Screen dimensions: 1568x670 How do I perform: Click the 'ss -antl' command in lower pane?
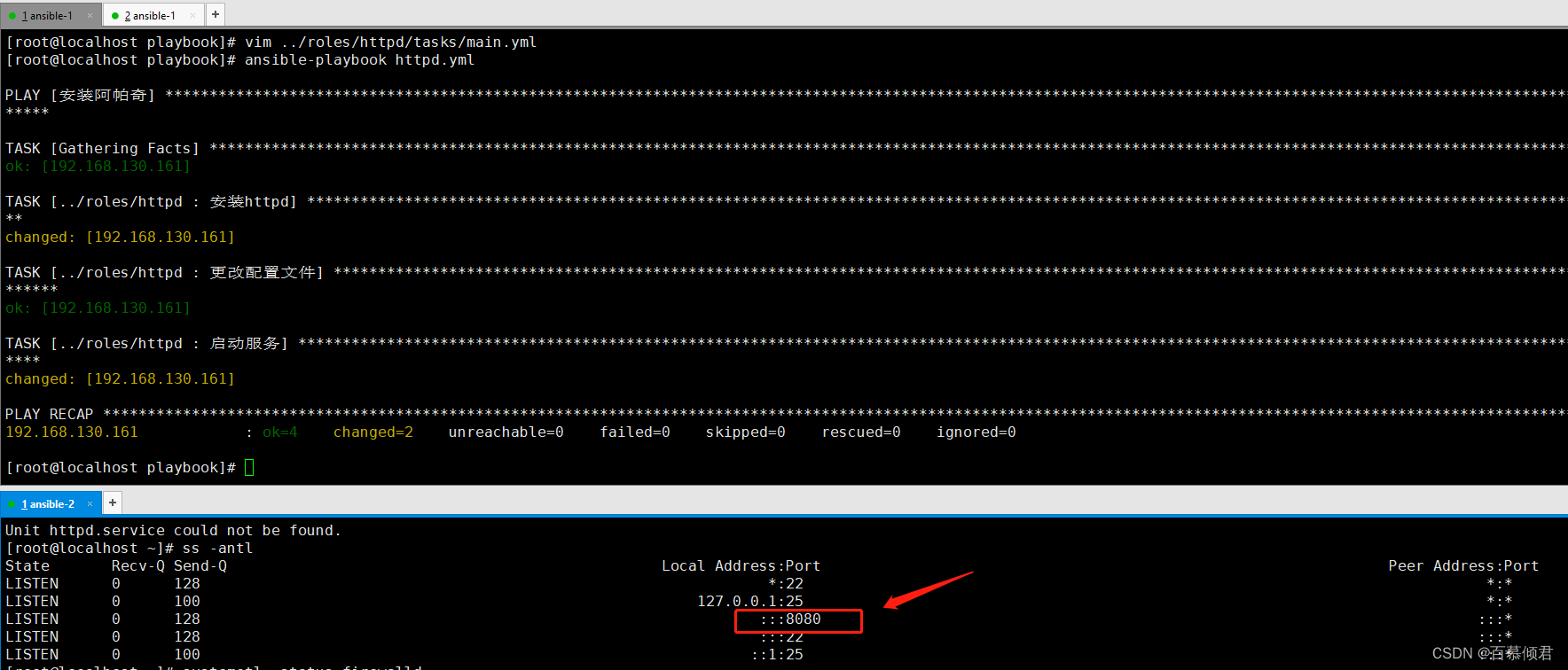click(x=217, y=548)
